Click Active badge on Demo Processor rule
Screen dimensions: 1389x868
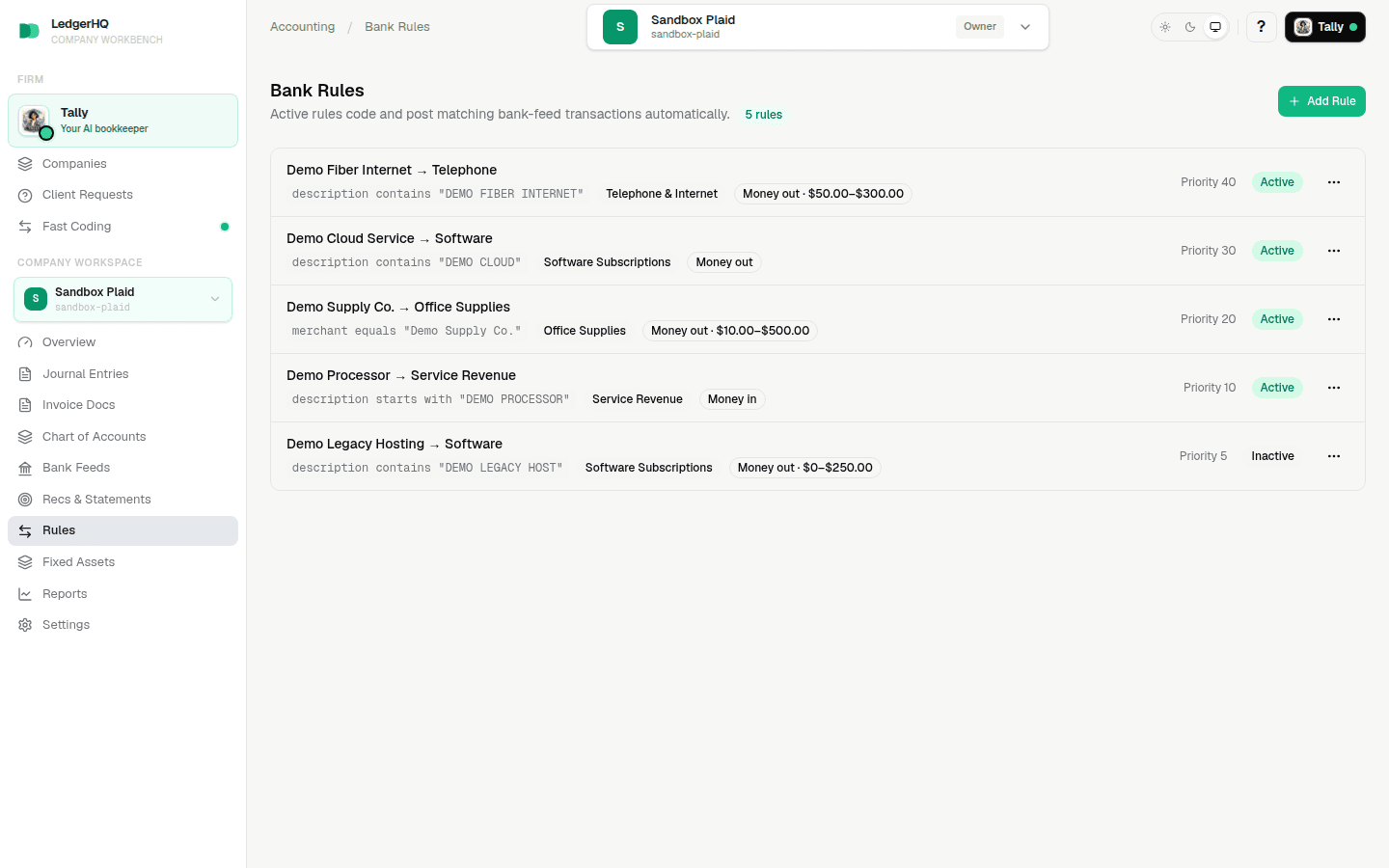click(1277, 388)
